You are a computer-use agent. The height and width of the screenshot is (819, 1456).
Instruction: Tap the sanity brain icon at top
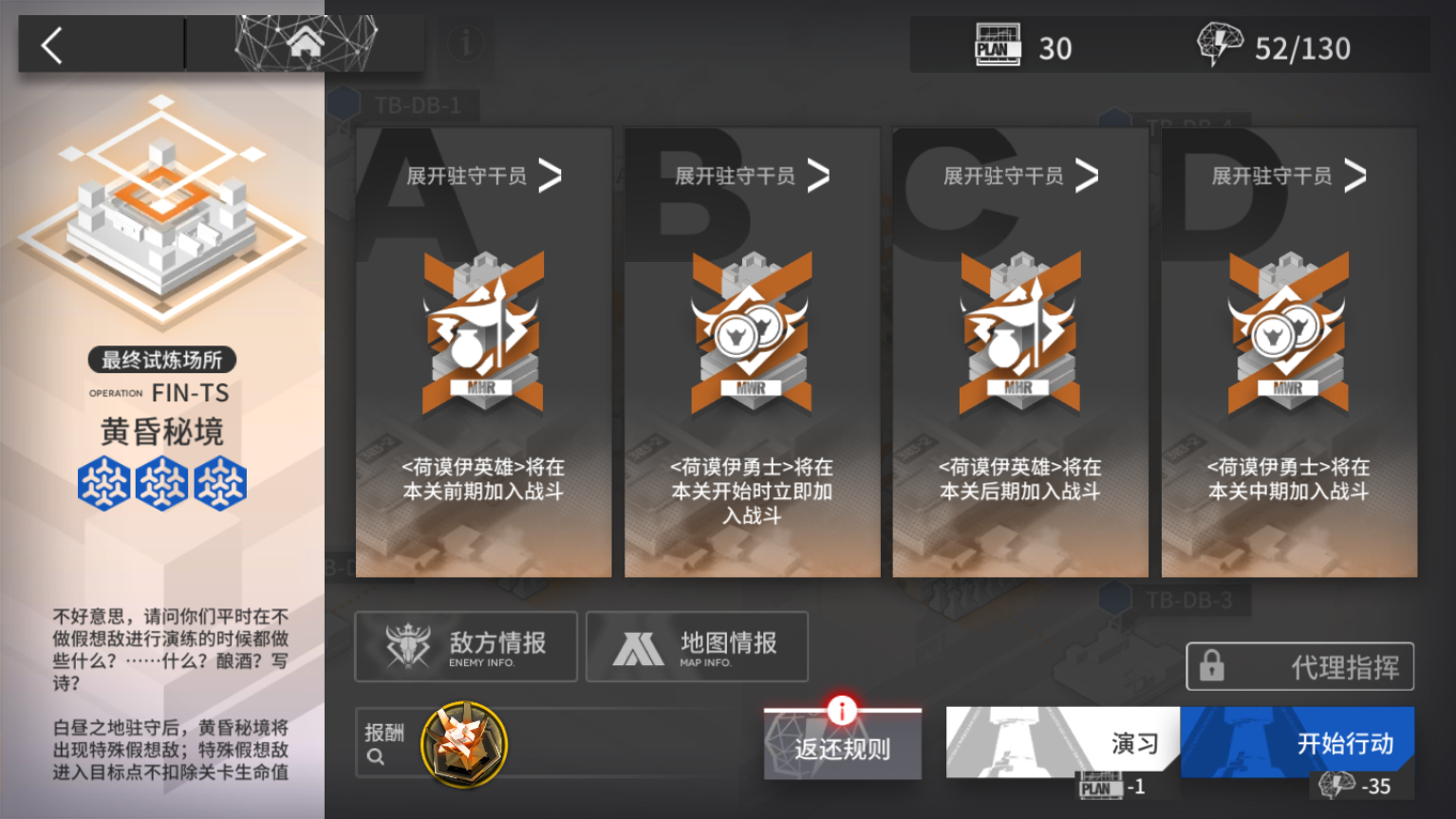[x=1220, y=45]
